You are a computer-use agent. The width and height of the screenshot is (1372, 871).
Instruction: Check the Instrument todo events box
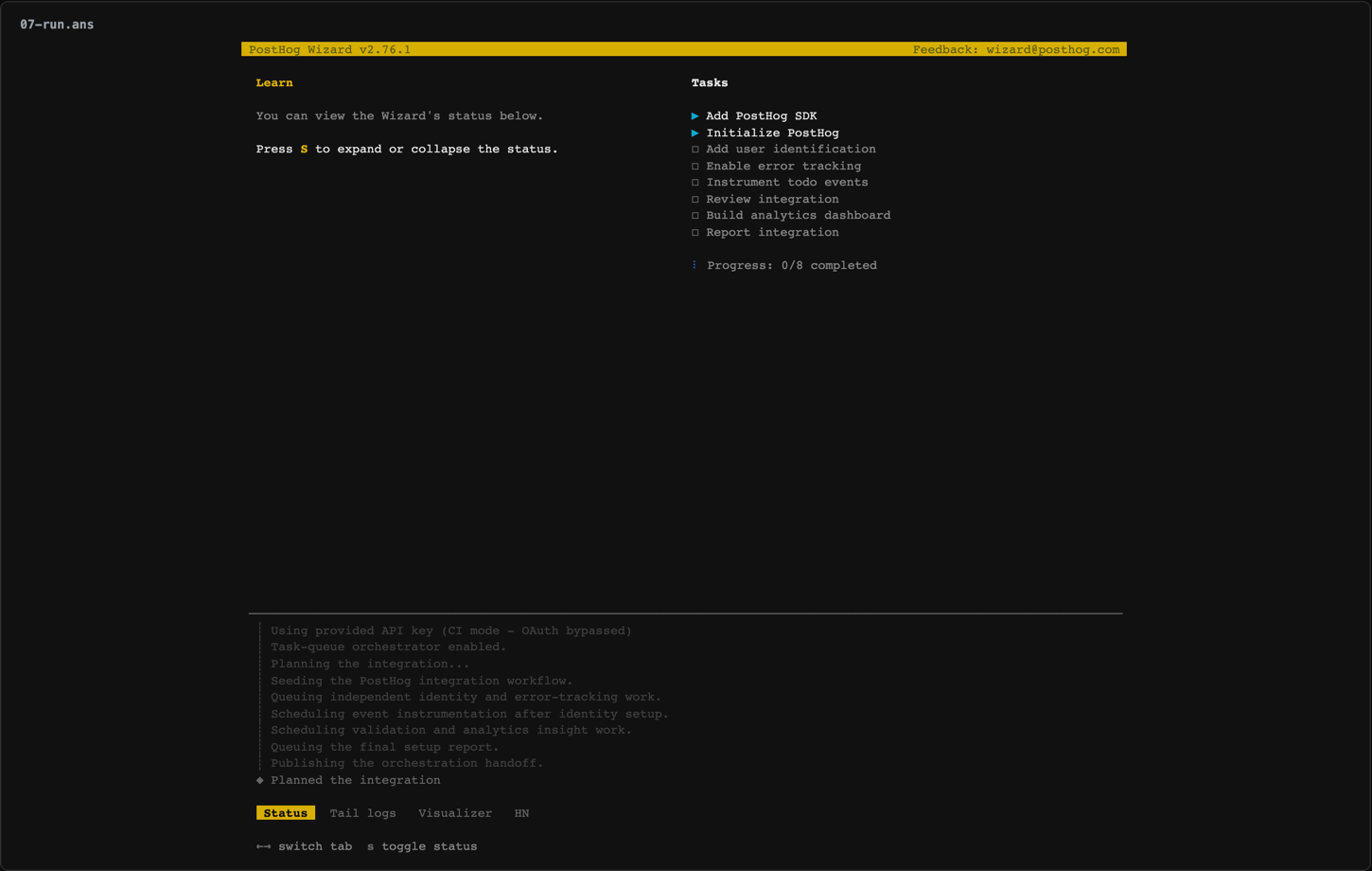point(695,183)
